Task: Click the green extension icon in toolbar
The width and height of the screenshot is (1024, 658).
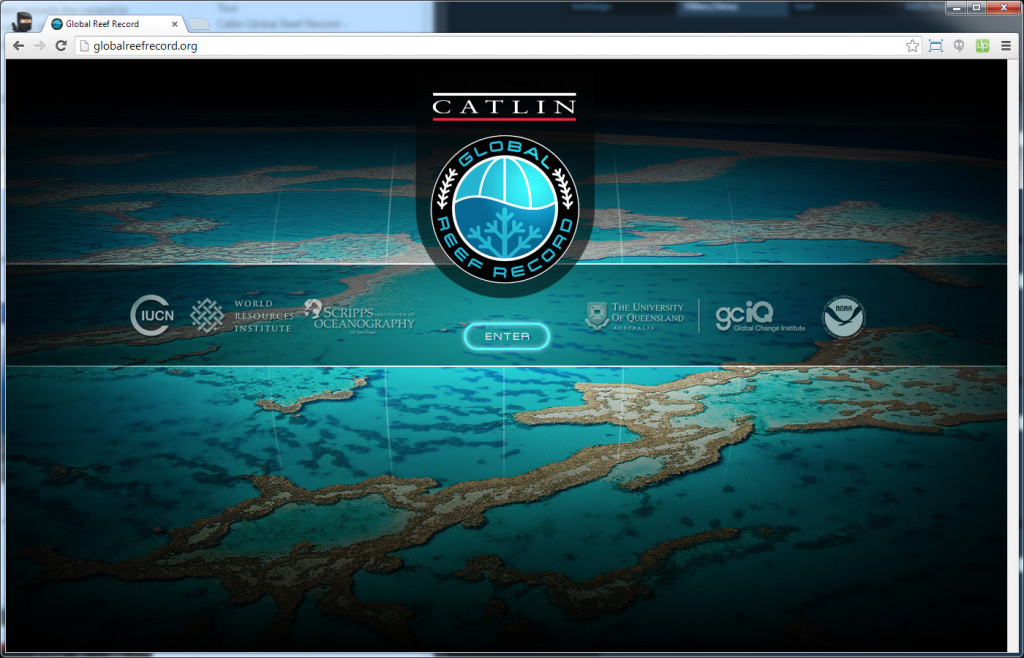Action: [x=982, y=46]
